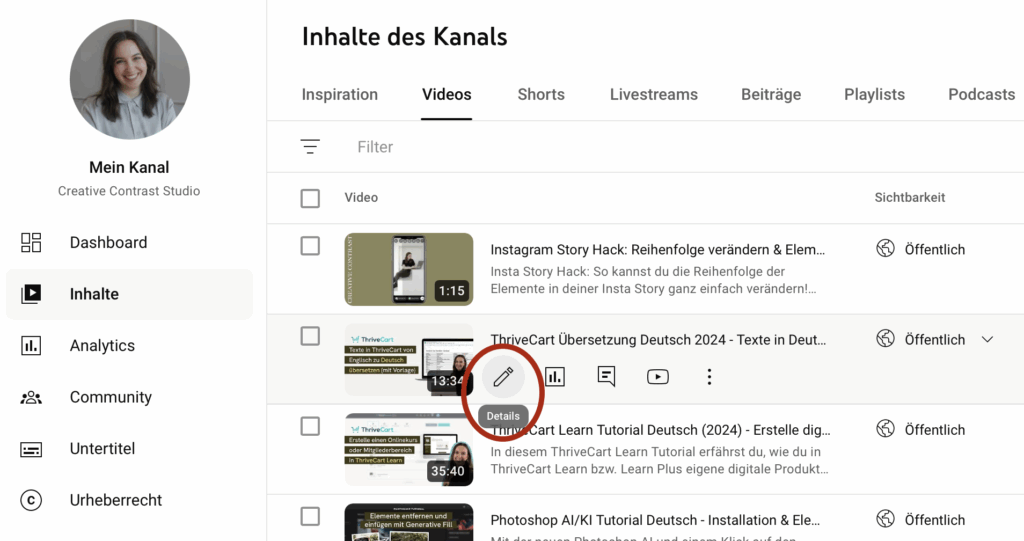Click the Untertitel sidebar icon
The image size is (1024, 541).
(x=31, y=449)
